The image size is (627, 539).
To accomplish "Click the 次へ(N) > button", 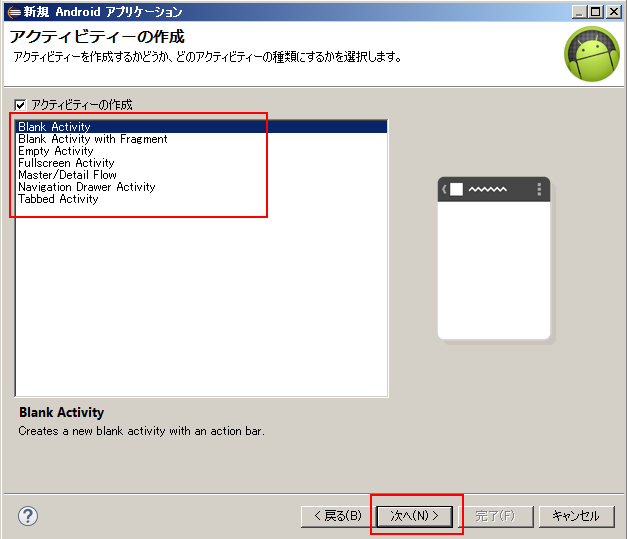I will point(415,516).
